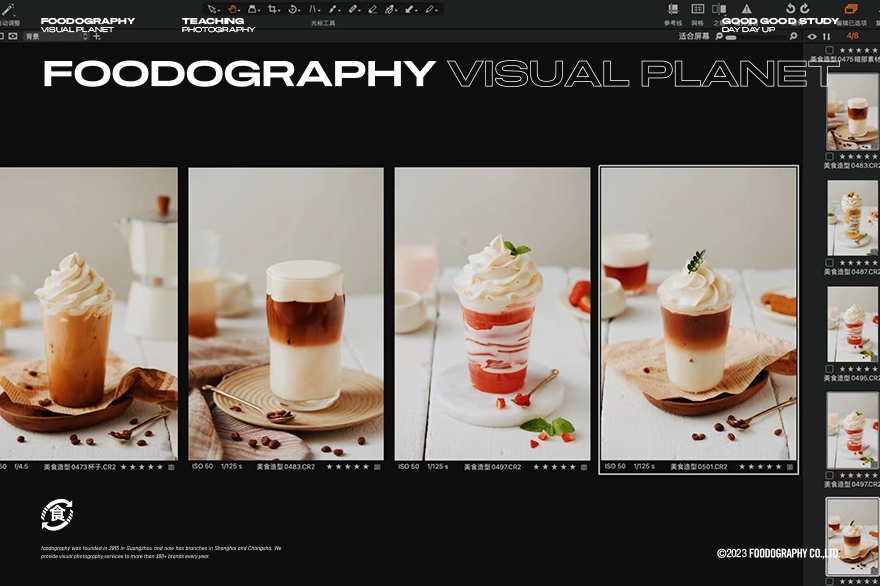Select the Crop tool

tap(272, 9)
